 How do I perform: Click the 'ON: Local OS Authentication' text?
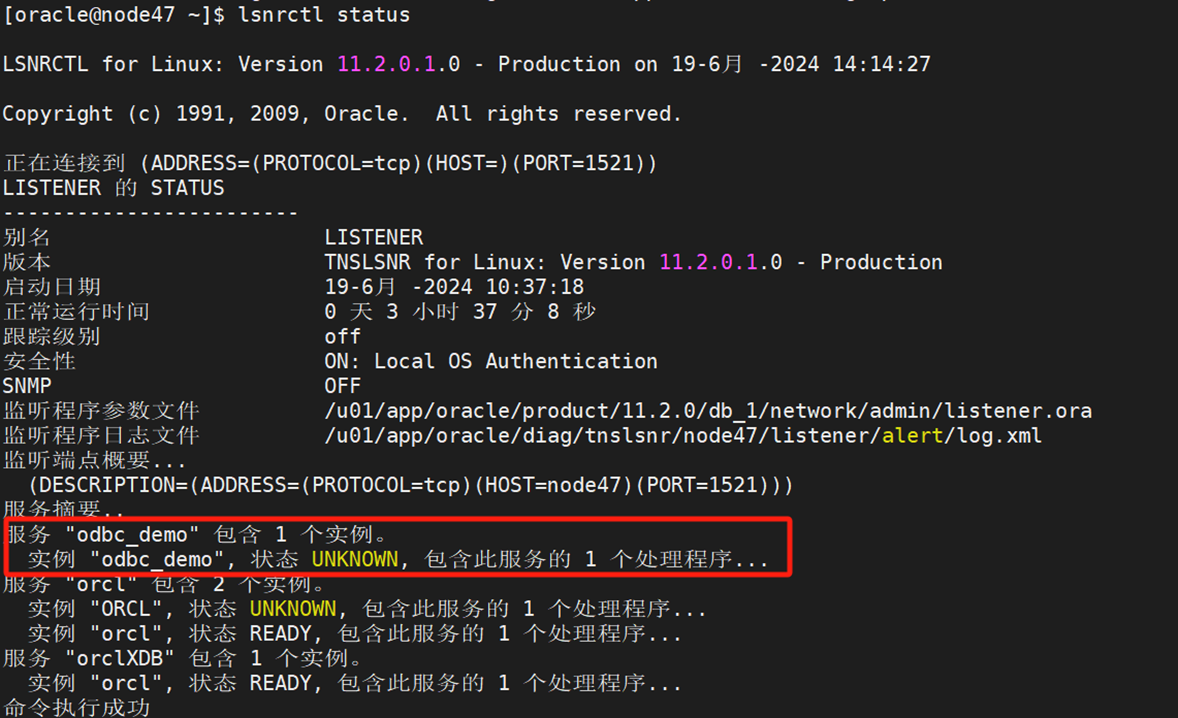click(x=490, y=361)
